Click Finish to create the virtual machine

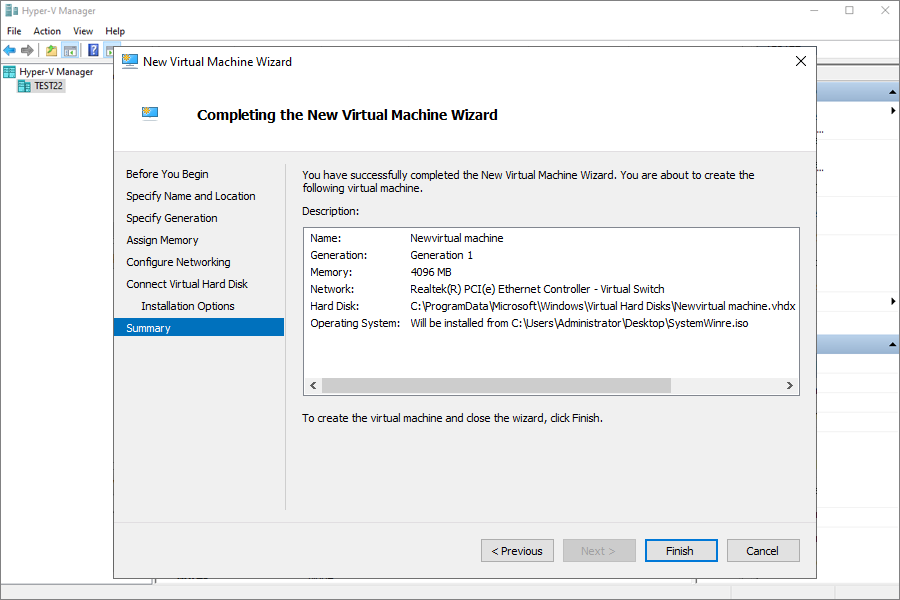tap(681, 551)
